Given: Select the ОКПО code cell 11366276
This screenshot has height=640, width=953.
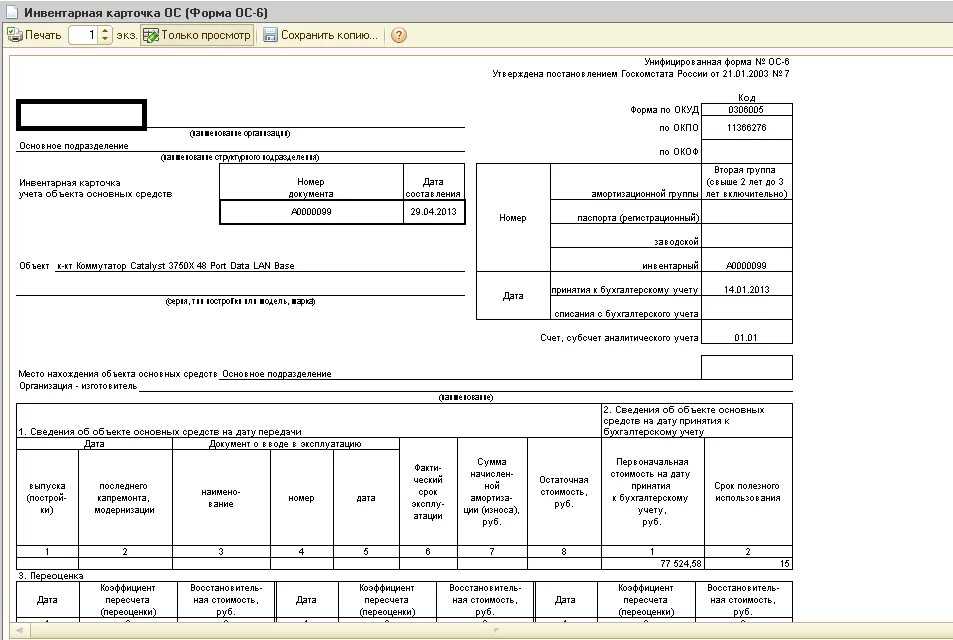Looking at the screenshot, I should 746,128.
